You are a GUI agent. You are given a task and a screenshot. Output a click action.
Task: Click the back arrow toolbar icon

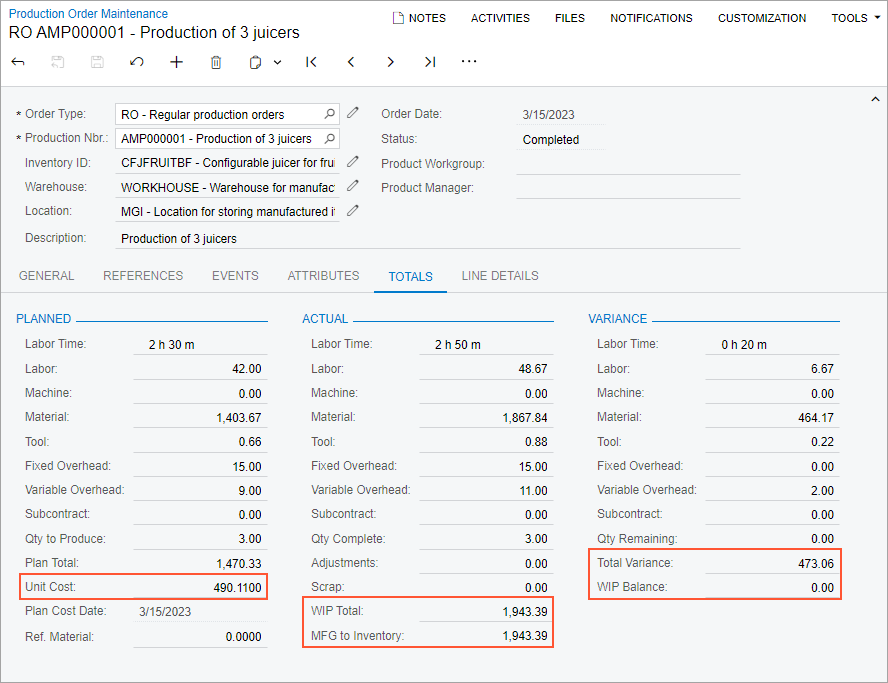click(18, 62)
